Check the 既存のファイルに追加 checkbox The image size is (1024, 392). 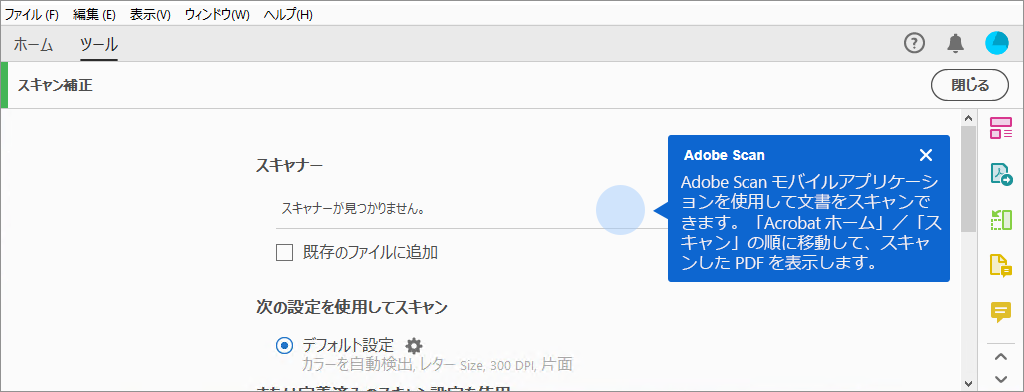284,252
